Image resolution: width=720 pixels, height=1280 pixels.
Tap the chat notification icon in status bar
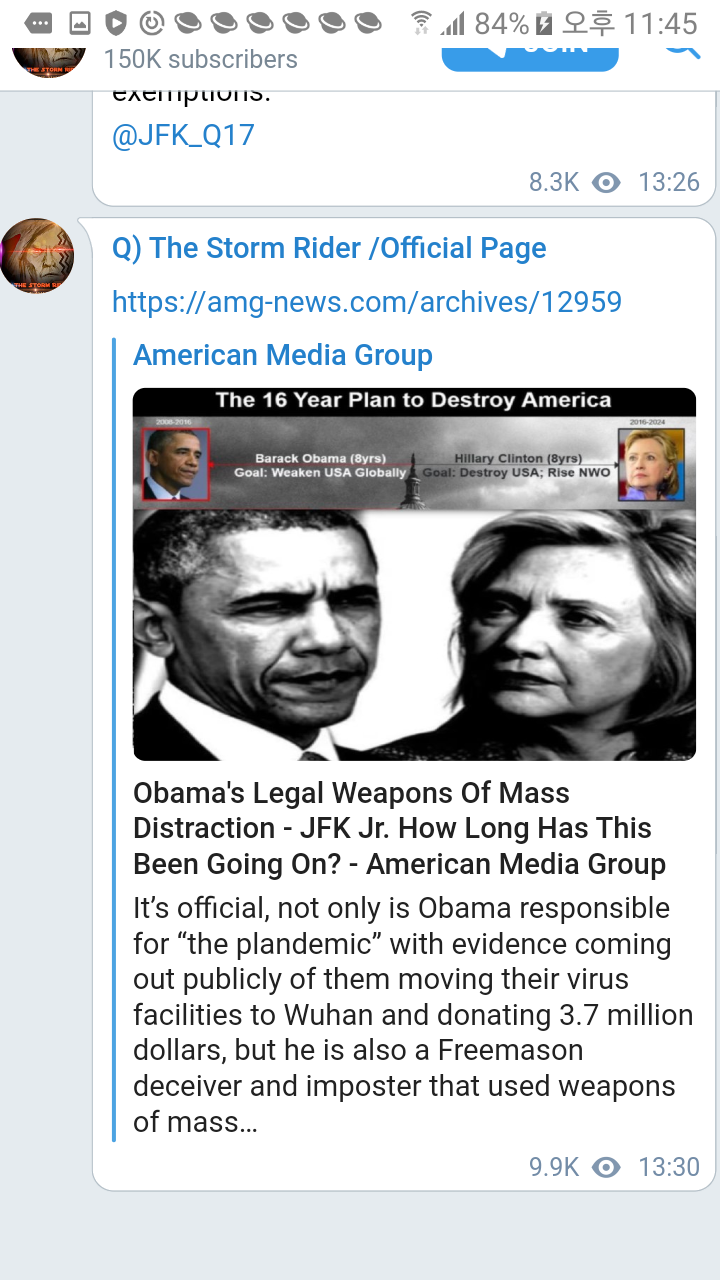click(x=39, y=22)
